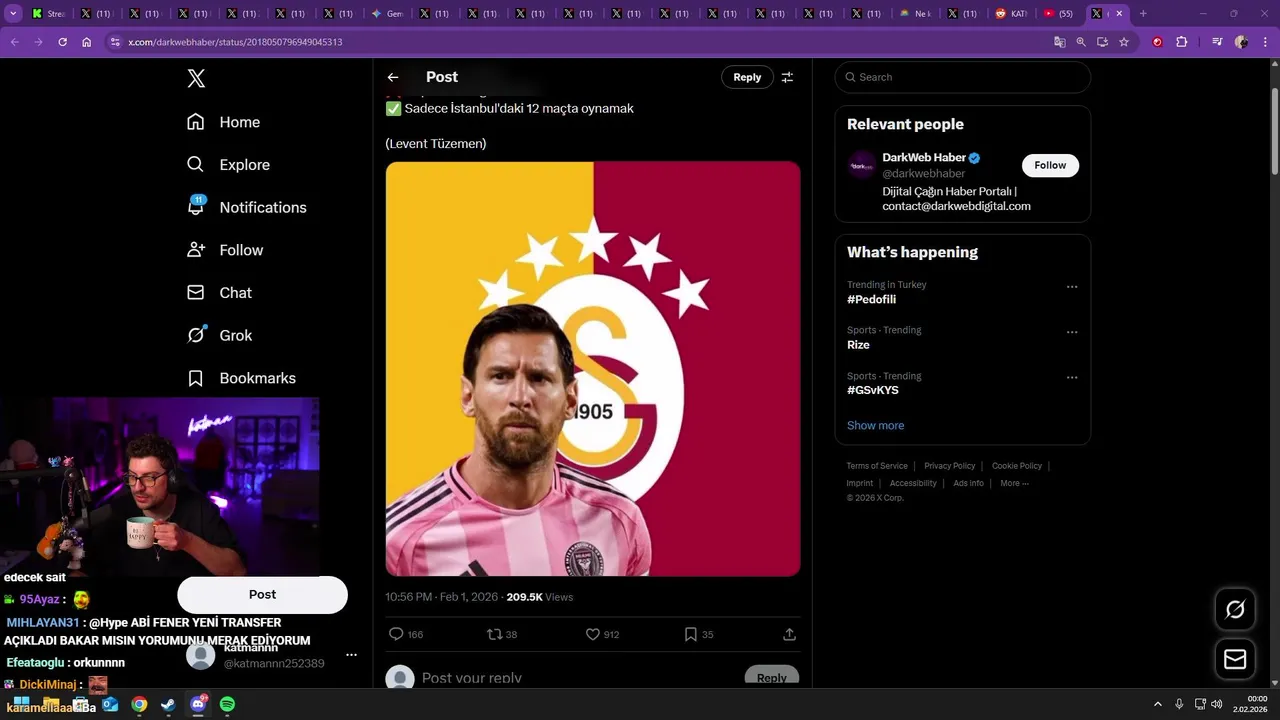
Task: Open the extensions puzzle icon
Action: (x=1182, y=42)
